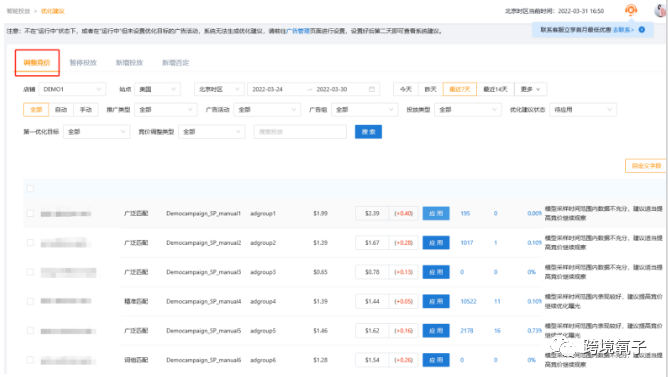668x377 pixels.
Task: Open the 优化建议状态 dropdown showing 待应用
Action: (583, 110)
